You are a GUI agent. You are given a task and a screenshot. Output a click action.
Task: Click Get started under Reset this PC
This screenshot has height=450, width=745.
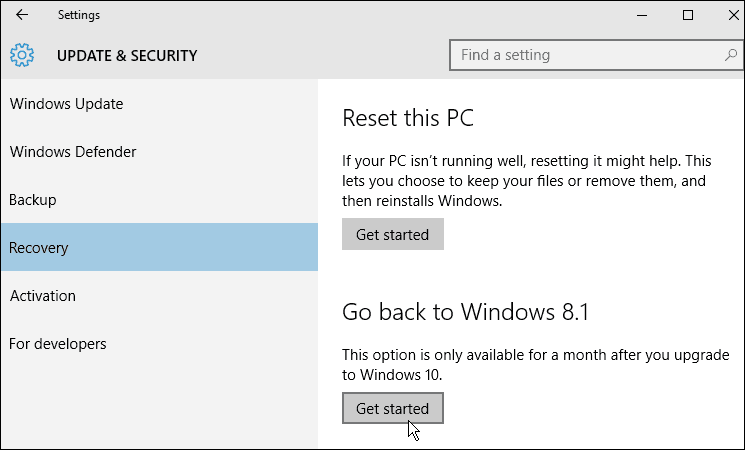pos(392,234)
